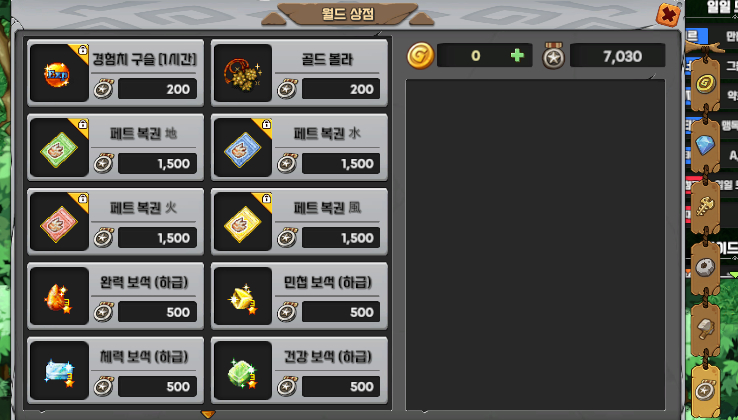Click the 골드 볼라 price field showing 200

pos(341,89)
